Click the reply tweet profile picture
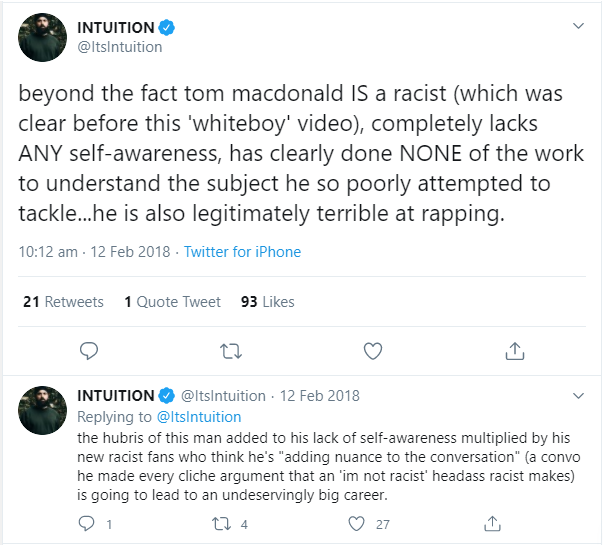Screen dimensions: 603x545 click(42, 410)
